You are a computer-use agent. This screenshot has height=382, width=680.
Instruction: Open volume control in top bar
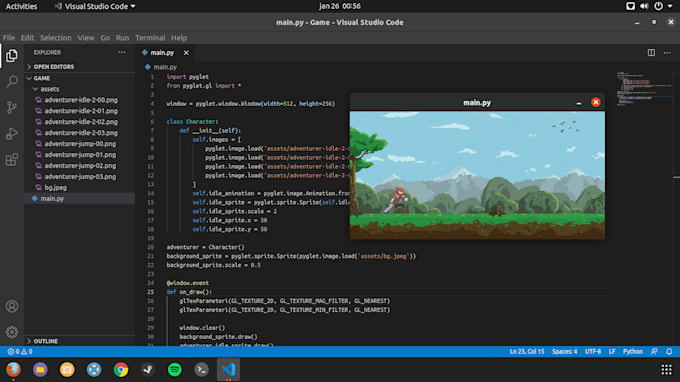pos(644,6)
